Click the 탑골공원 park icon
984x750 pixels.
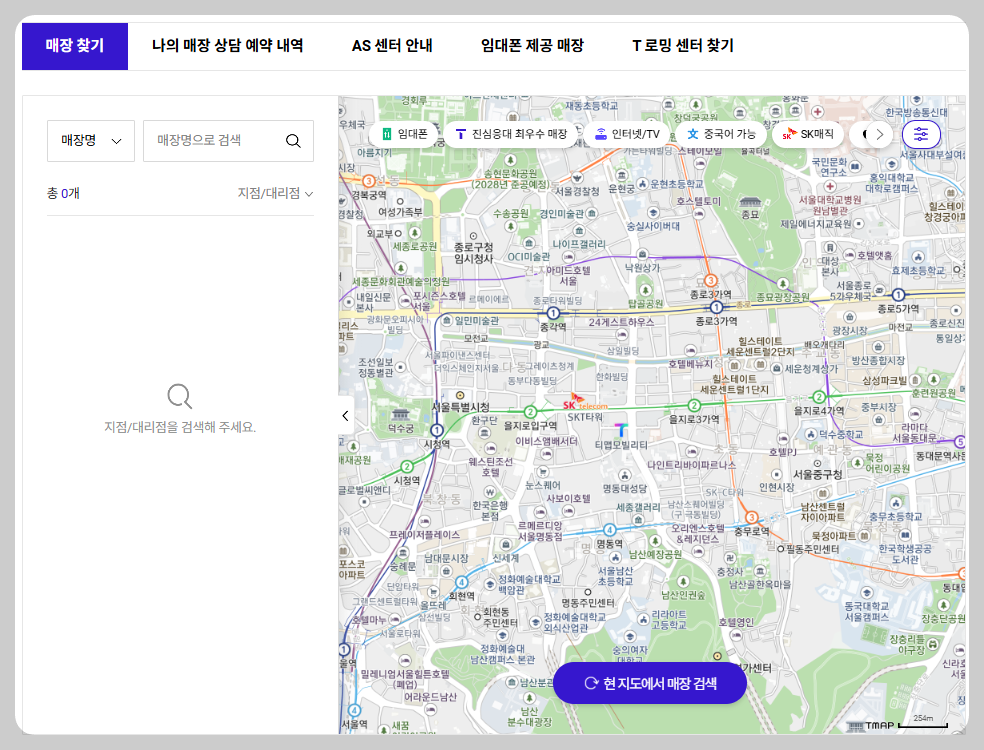pos(645,290)
